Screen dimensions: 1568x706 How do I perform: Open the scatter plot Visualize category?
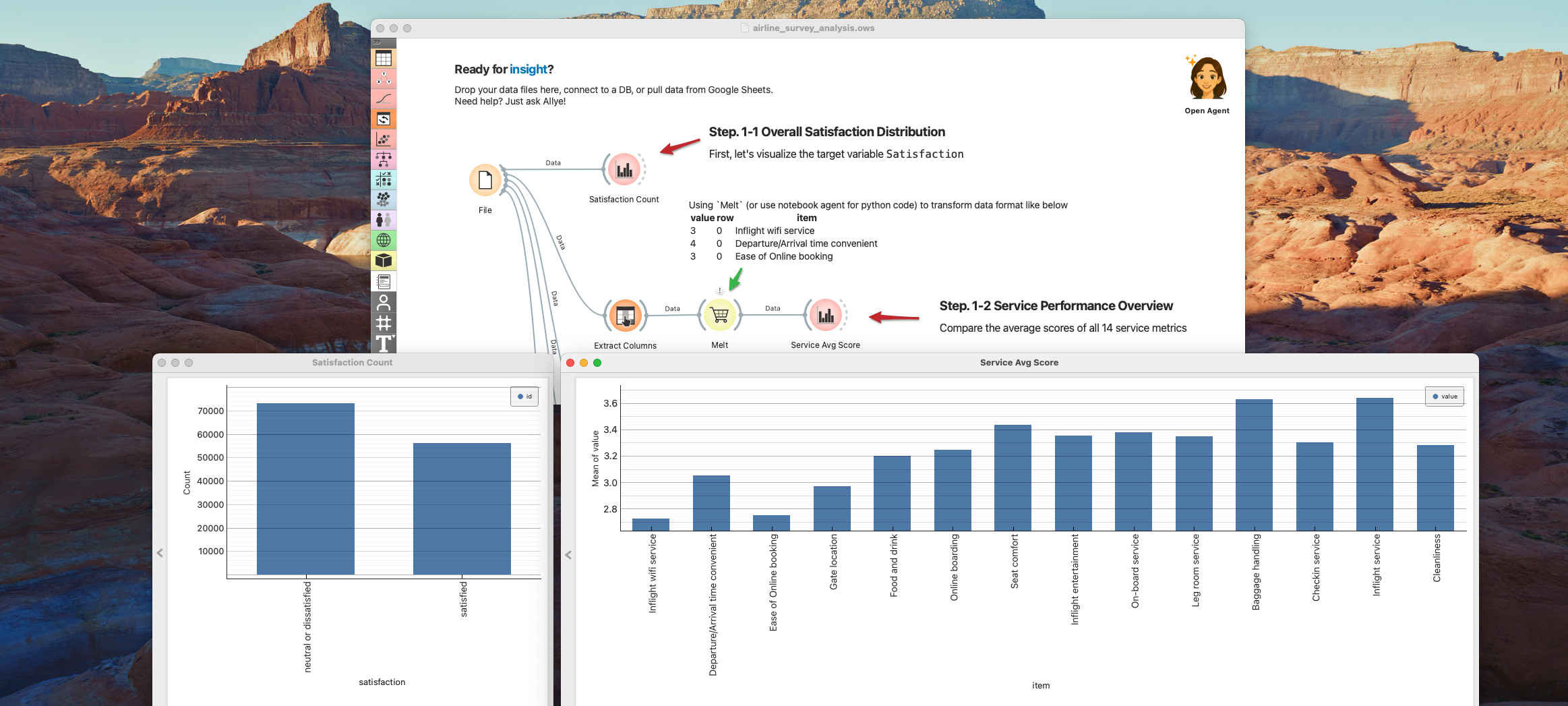384,140
